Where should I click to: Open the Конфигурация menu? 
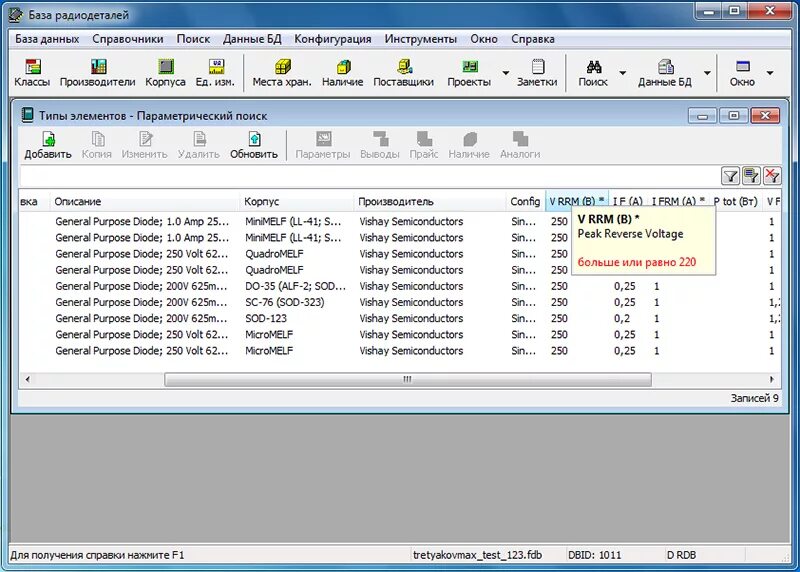pyautogui.click(x=333, y=39)
